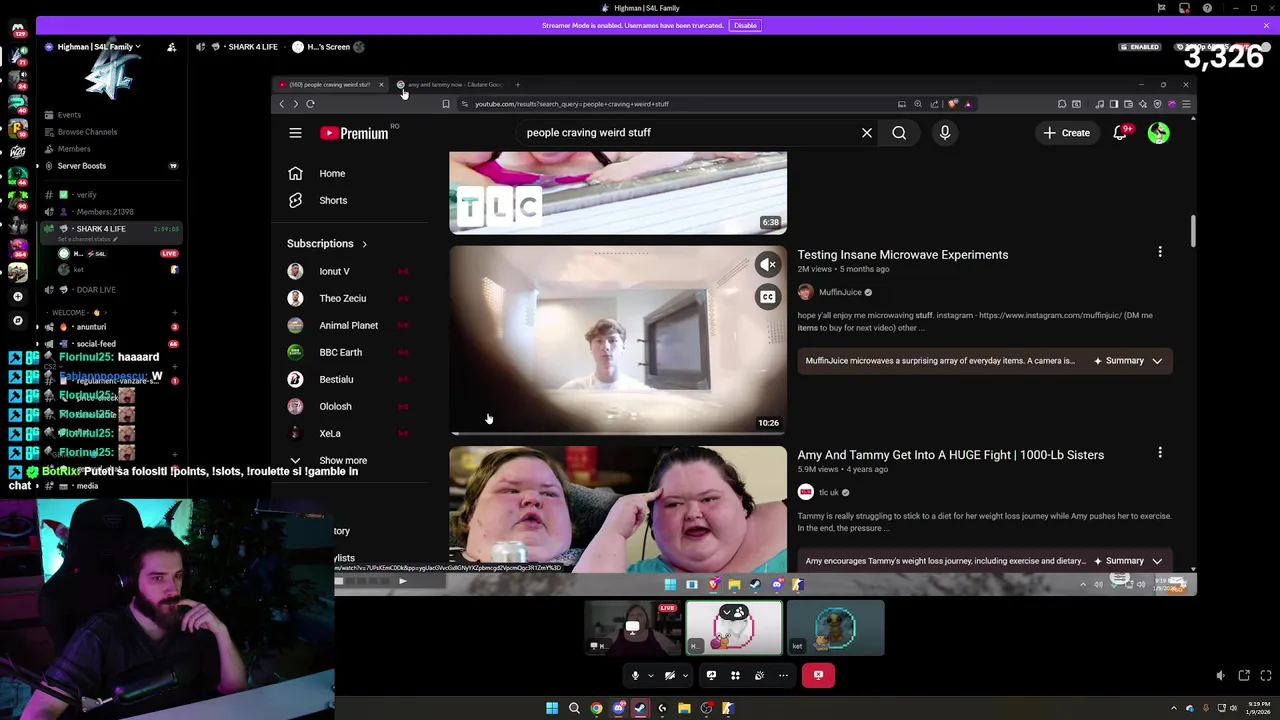Expand Summary for Amy And Tammy video
Screen dimensions: 1280x720
pos(1128,561)
